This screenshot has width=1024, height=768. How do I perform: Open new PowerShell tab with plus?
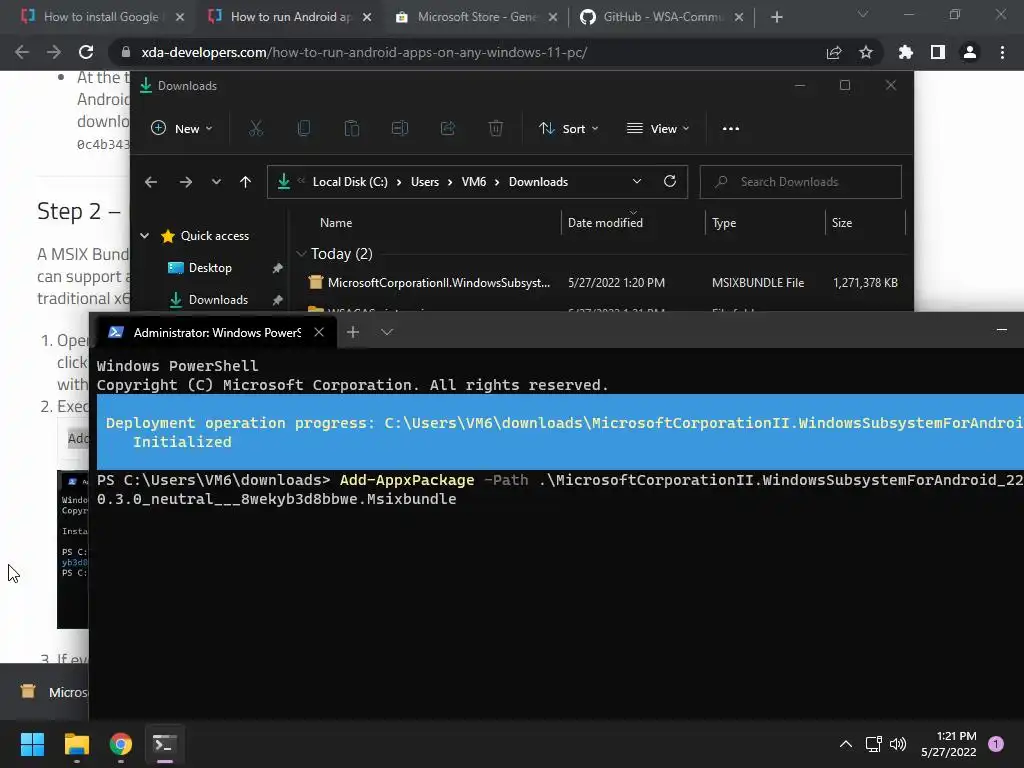tap(353, 332)
